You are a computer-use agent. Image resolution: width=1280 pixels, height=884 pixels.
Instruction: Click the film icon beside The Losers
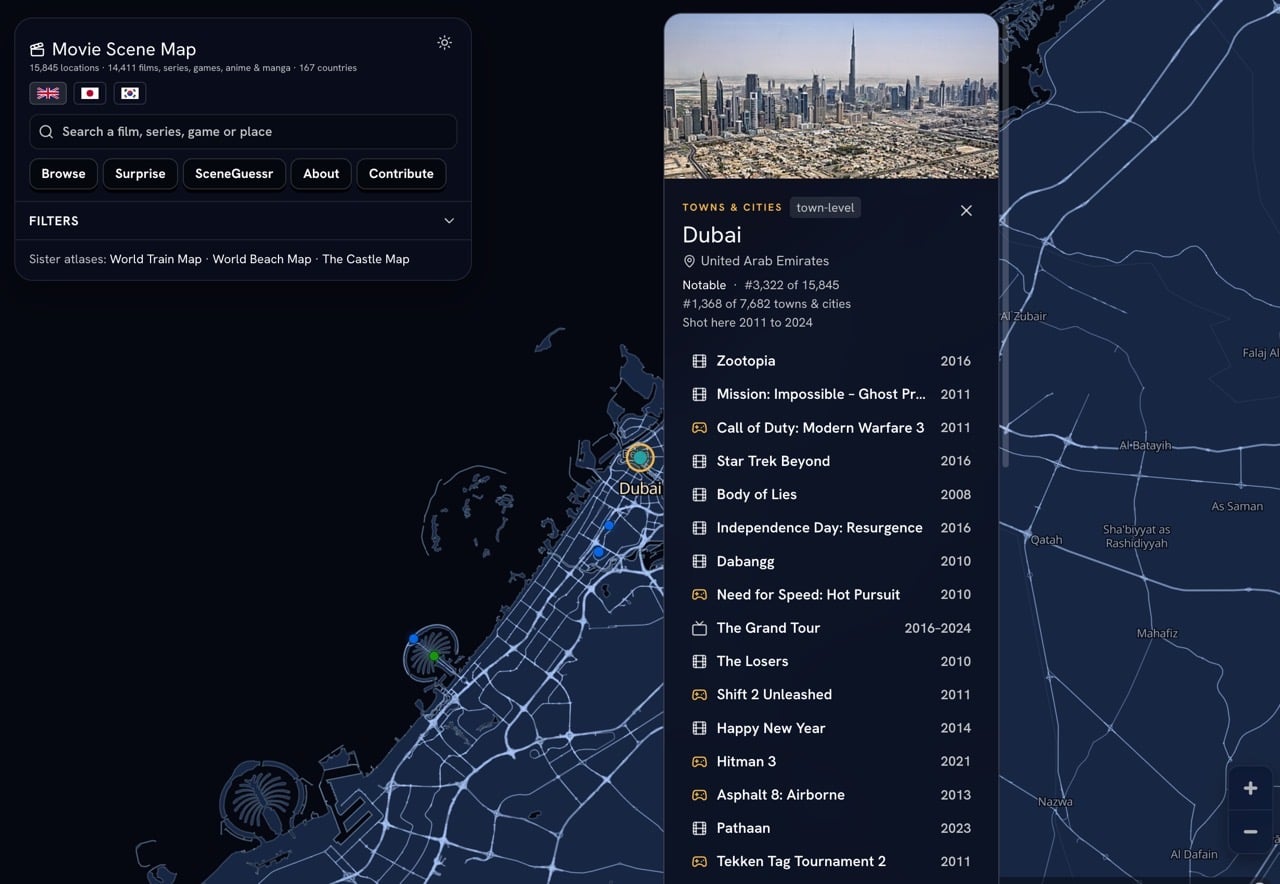coord(700,661)
